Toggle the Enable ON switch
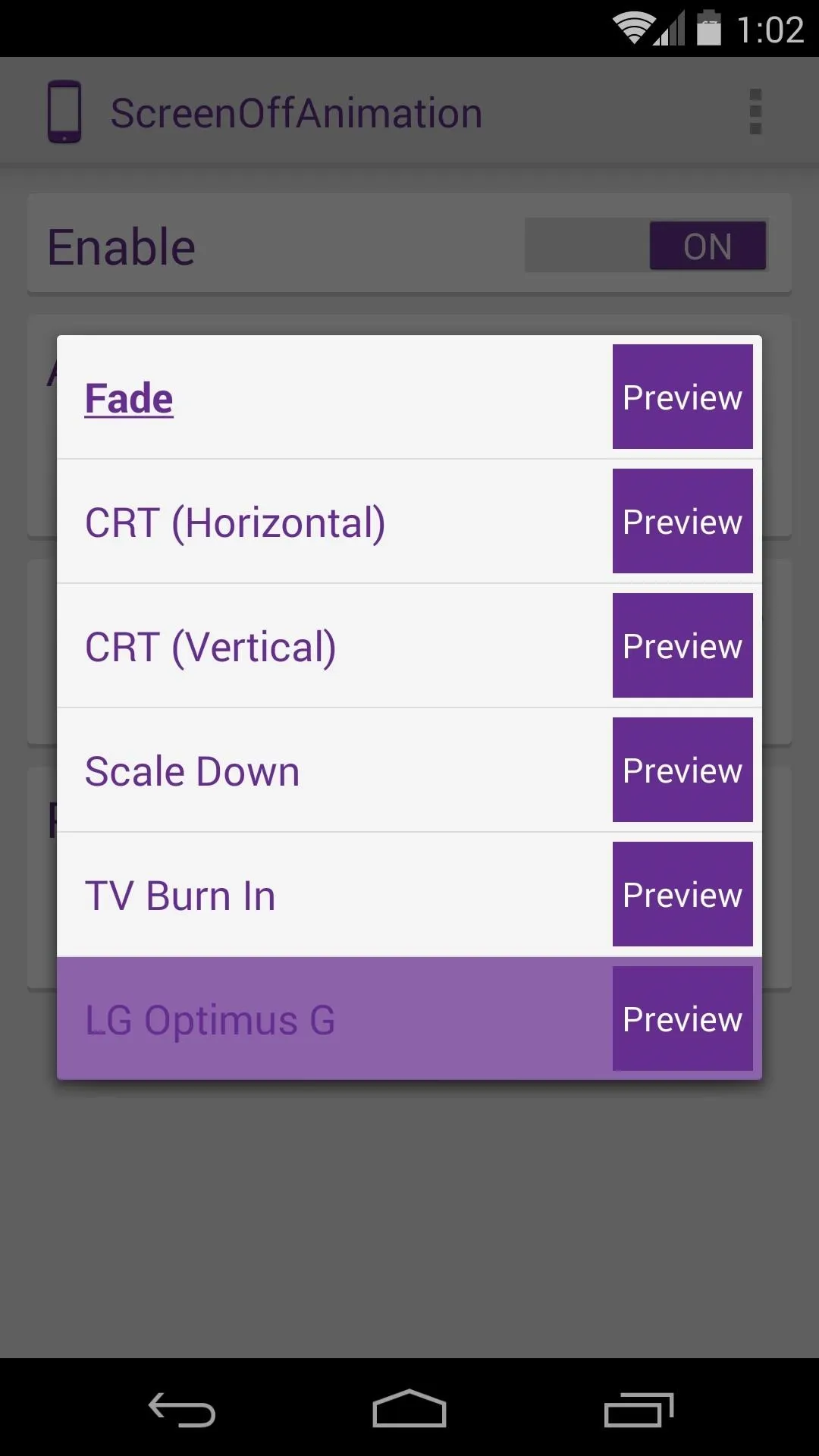 (x=646, y=246)
